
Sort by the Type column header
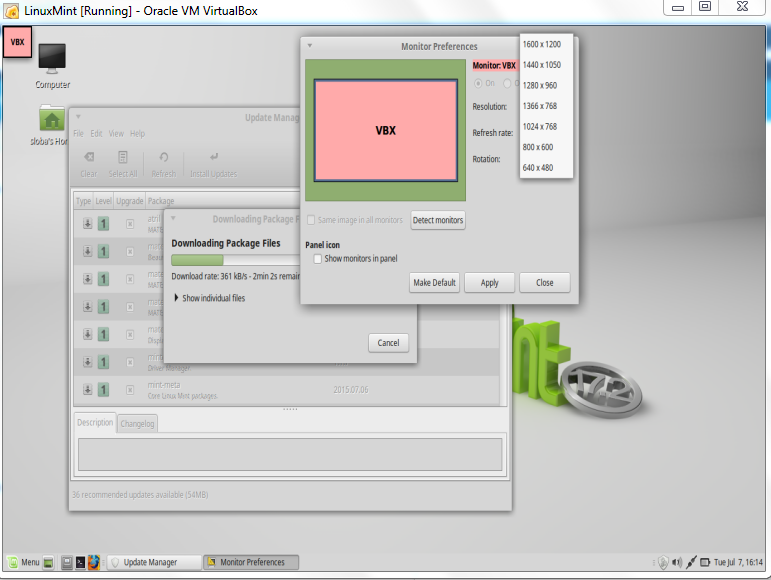(x=84, y=201)
